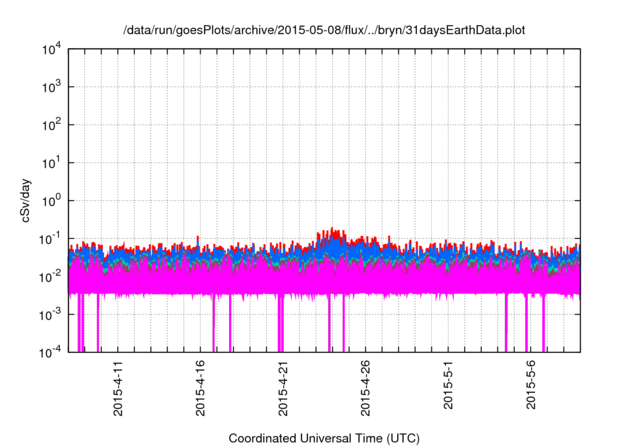Click the 10^-4 y-axis tick label
Image resolution: width=640 pixels, height=448 pixels.
[x=50, y=352]
